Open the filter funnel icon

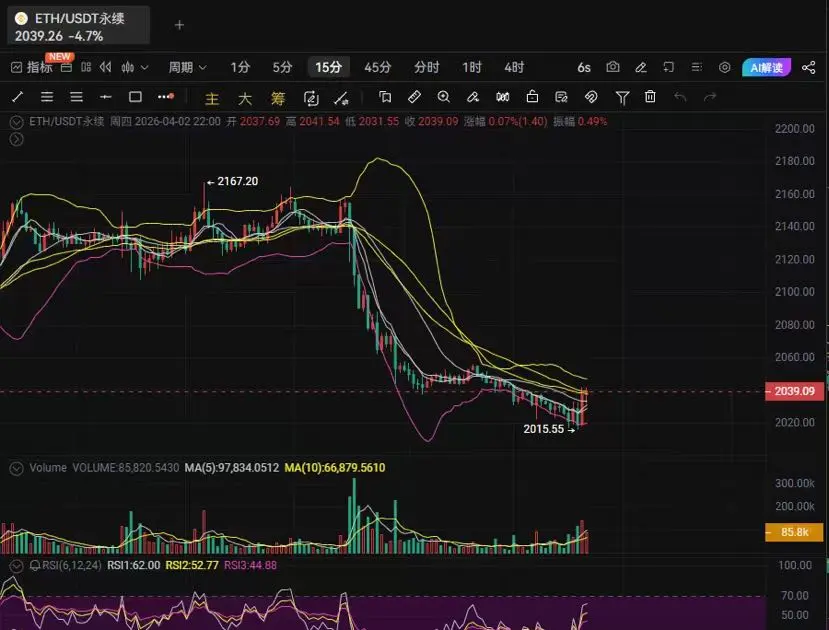(x=622, y=98)
